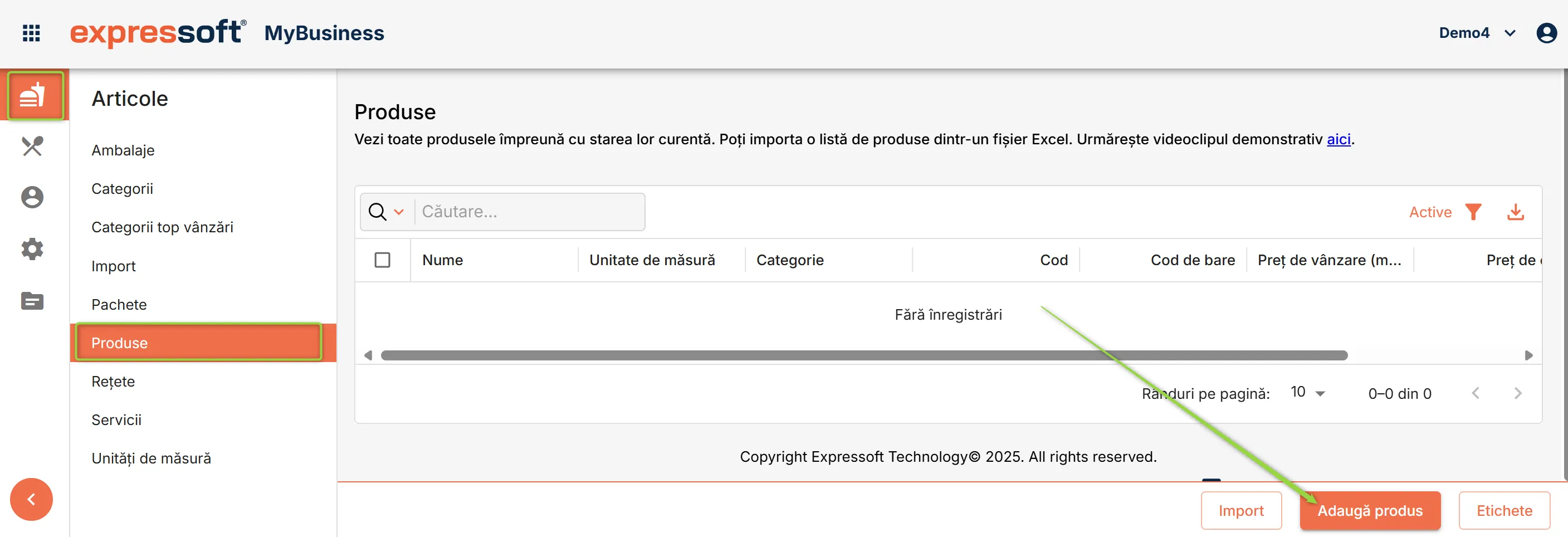
Task: Click the Etichete button
Action: point(1504,511)
